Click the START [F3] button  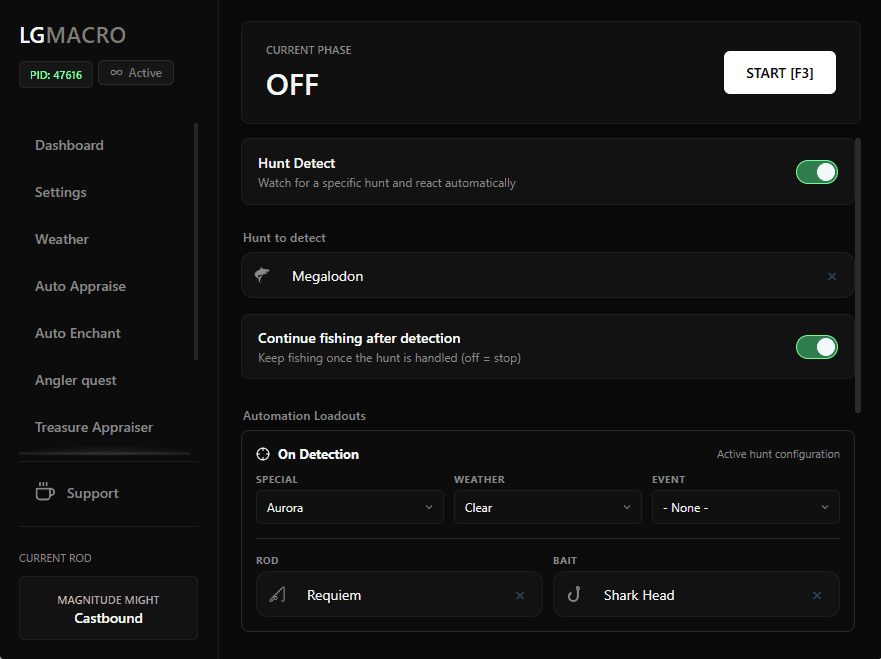[x=779, y=72]
